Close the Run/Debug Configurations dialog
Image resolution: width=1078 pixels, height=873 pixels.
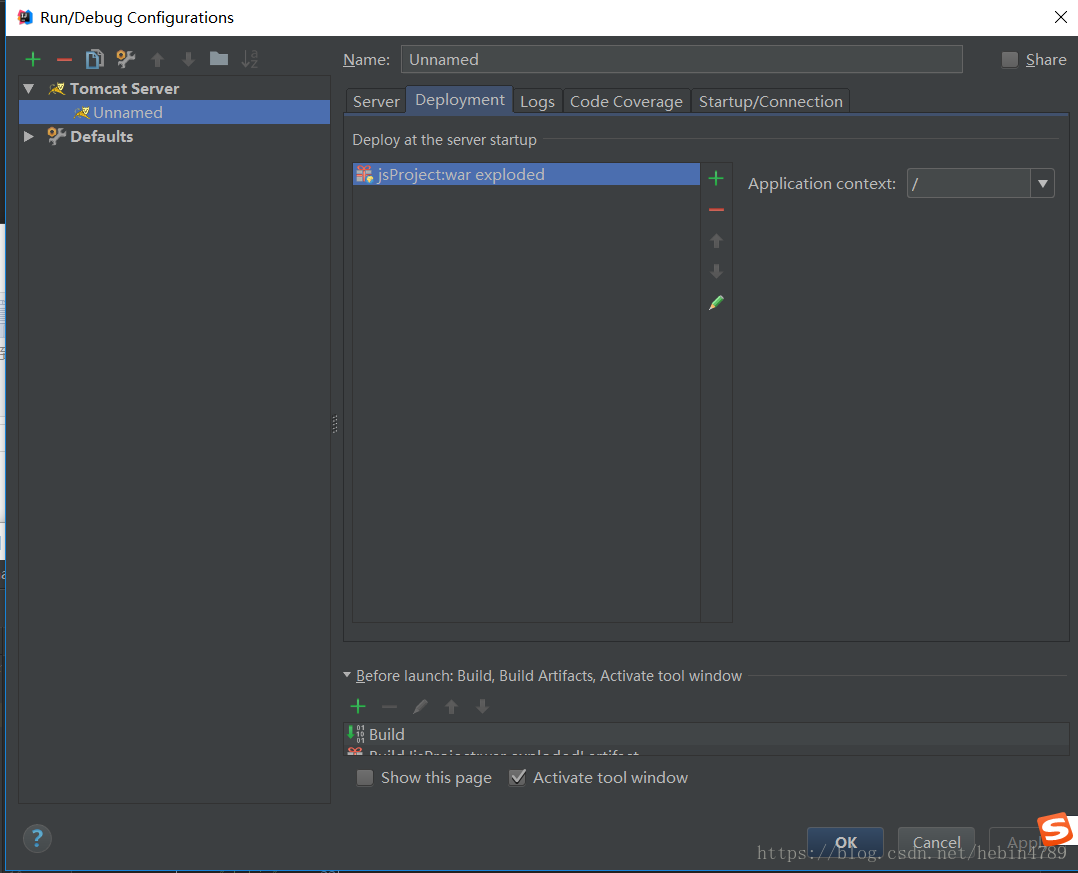1061,17
